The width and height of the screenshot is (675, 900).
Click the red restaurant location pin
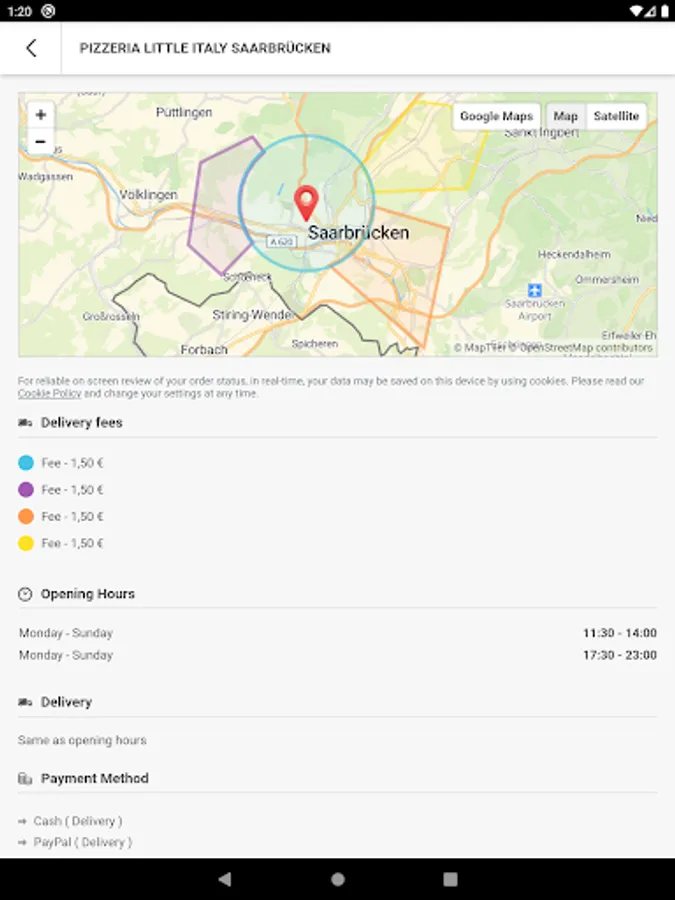click(x=306, y=203)
